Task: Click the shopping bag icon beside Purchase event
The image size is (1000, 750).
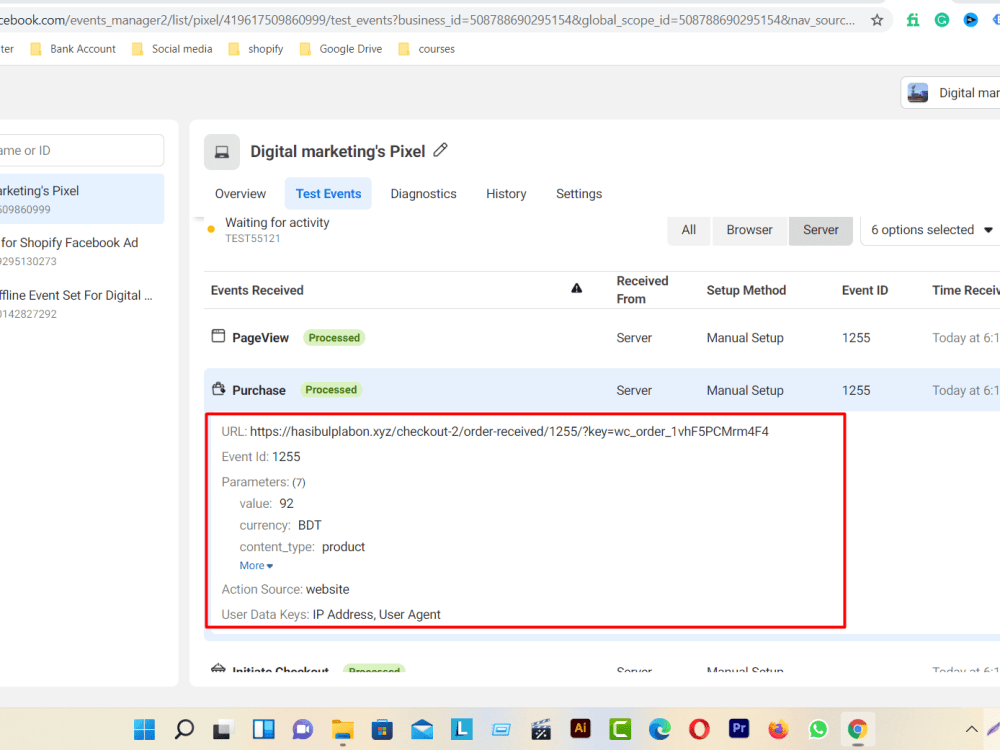Action: click(x=217, y=390)
